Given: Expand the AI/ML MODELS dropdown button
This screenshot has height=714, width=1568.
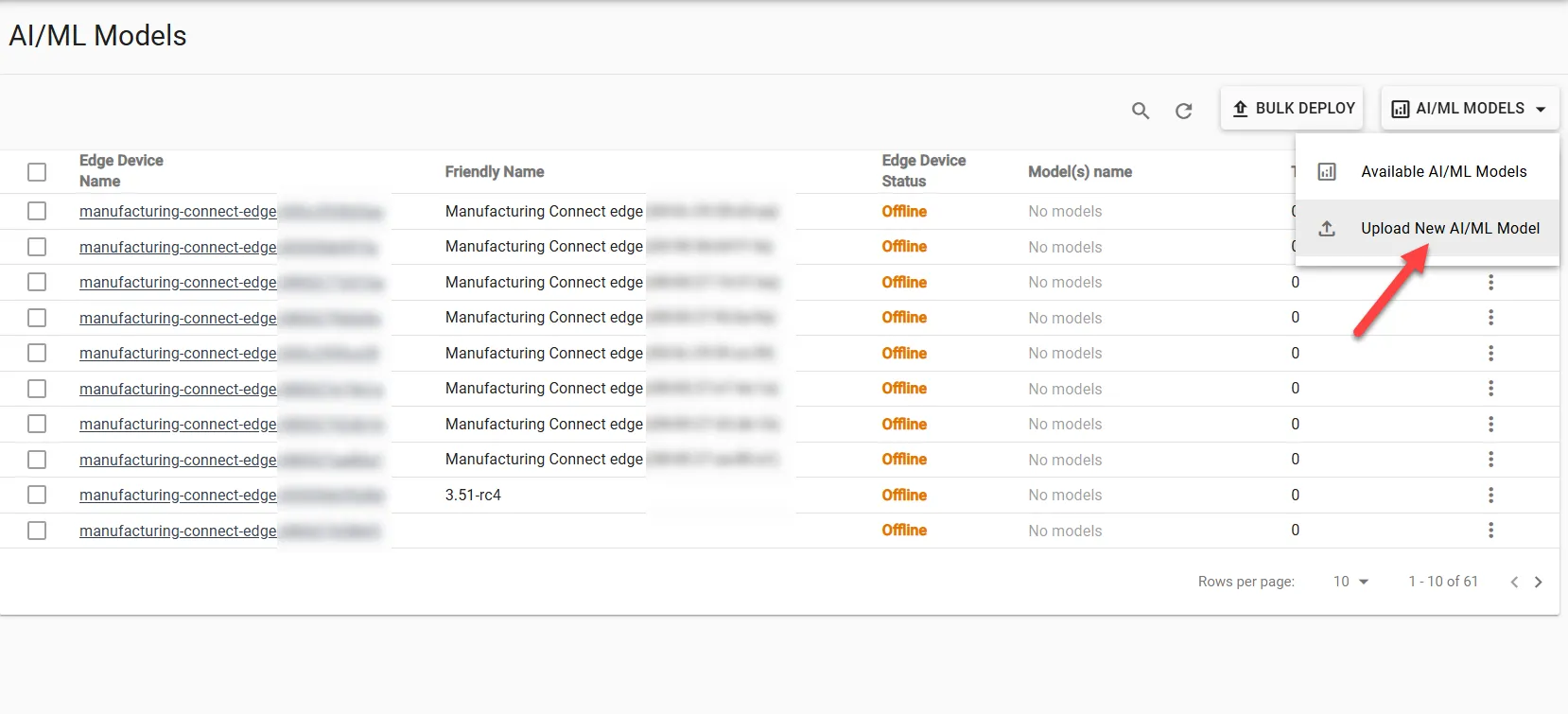Looking at the screenshot, I should (1470, 109).
